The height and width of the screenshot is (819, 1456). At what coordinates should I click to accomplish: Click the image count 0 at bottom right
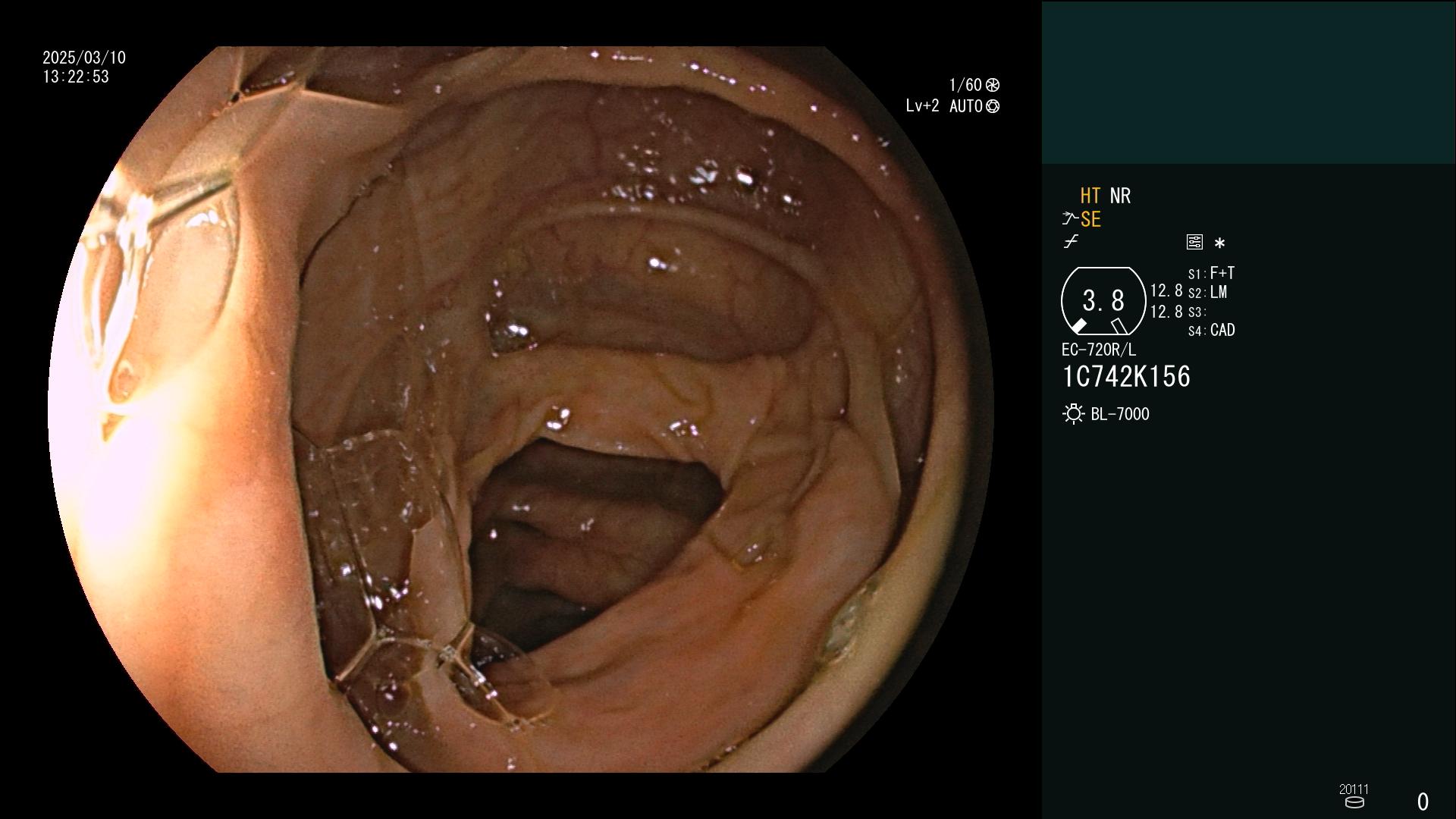click(1423, 802)
